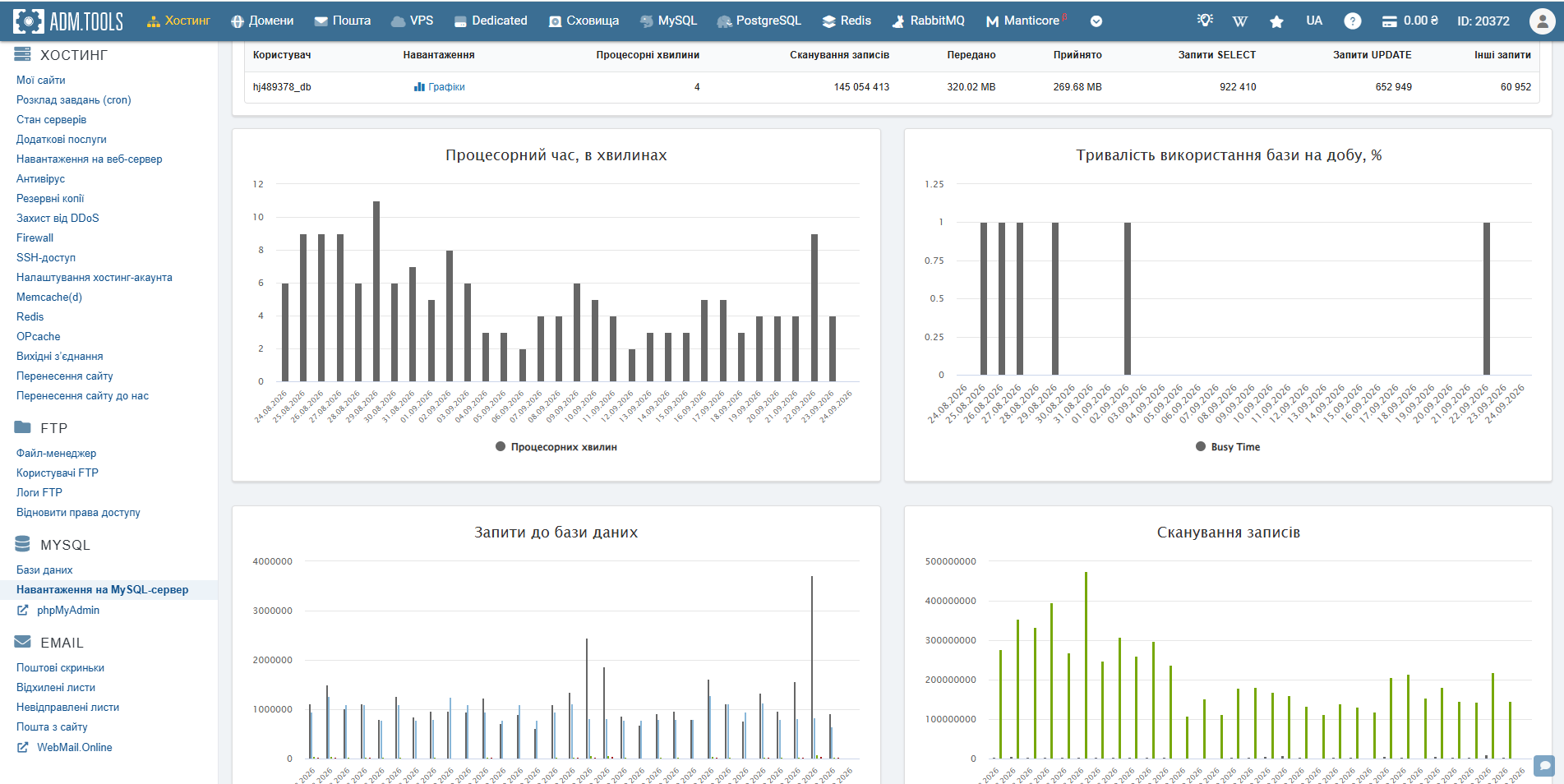
Task: Toggle Busy Time legend item
Action: click(x=1228, y=447)
